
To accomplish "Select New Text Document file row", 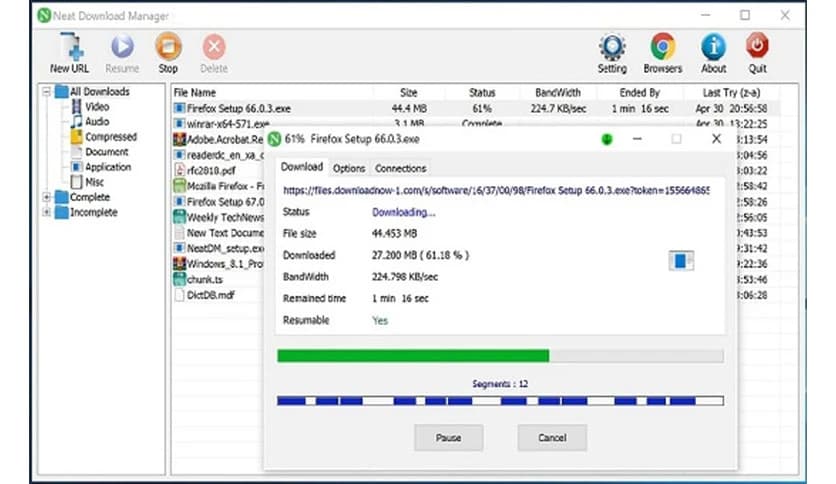I will pos(218,233).
